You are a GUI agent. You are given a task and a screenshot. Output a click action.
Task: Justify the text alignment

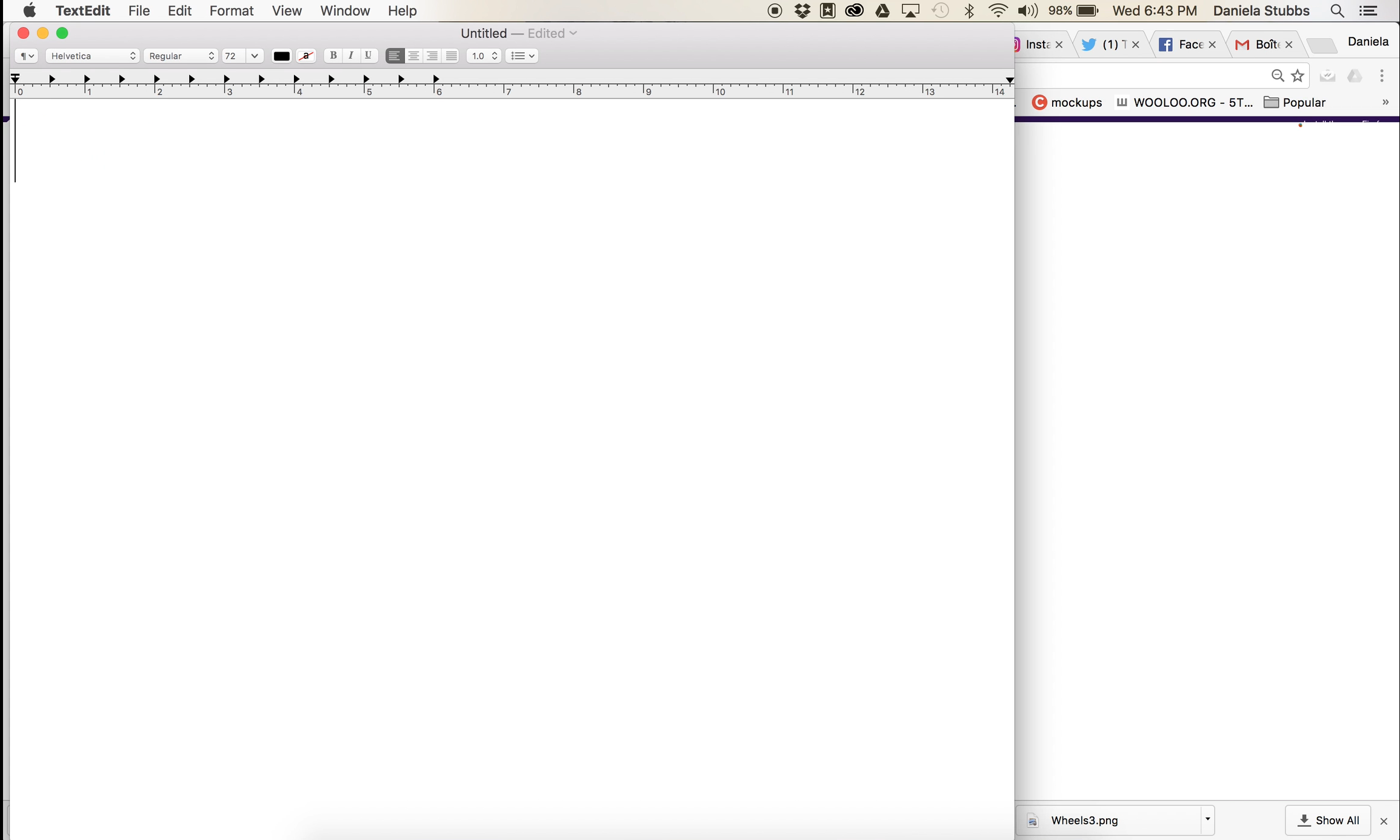(x=452, y=56)
